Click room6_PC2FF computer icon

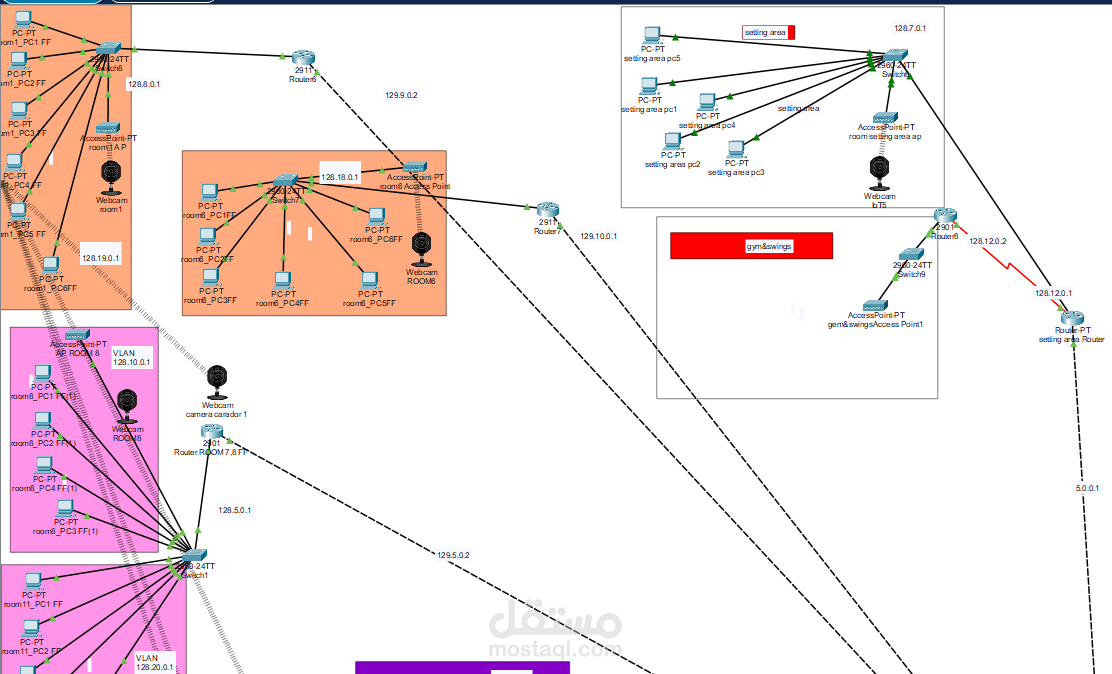pos(207,236)
